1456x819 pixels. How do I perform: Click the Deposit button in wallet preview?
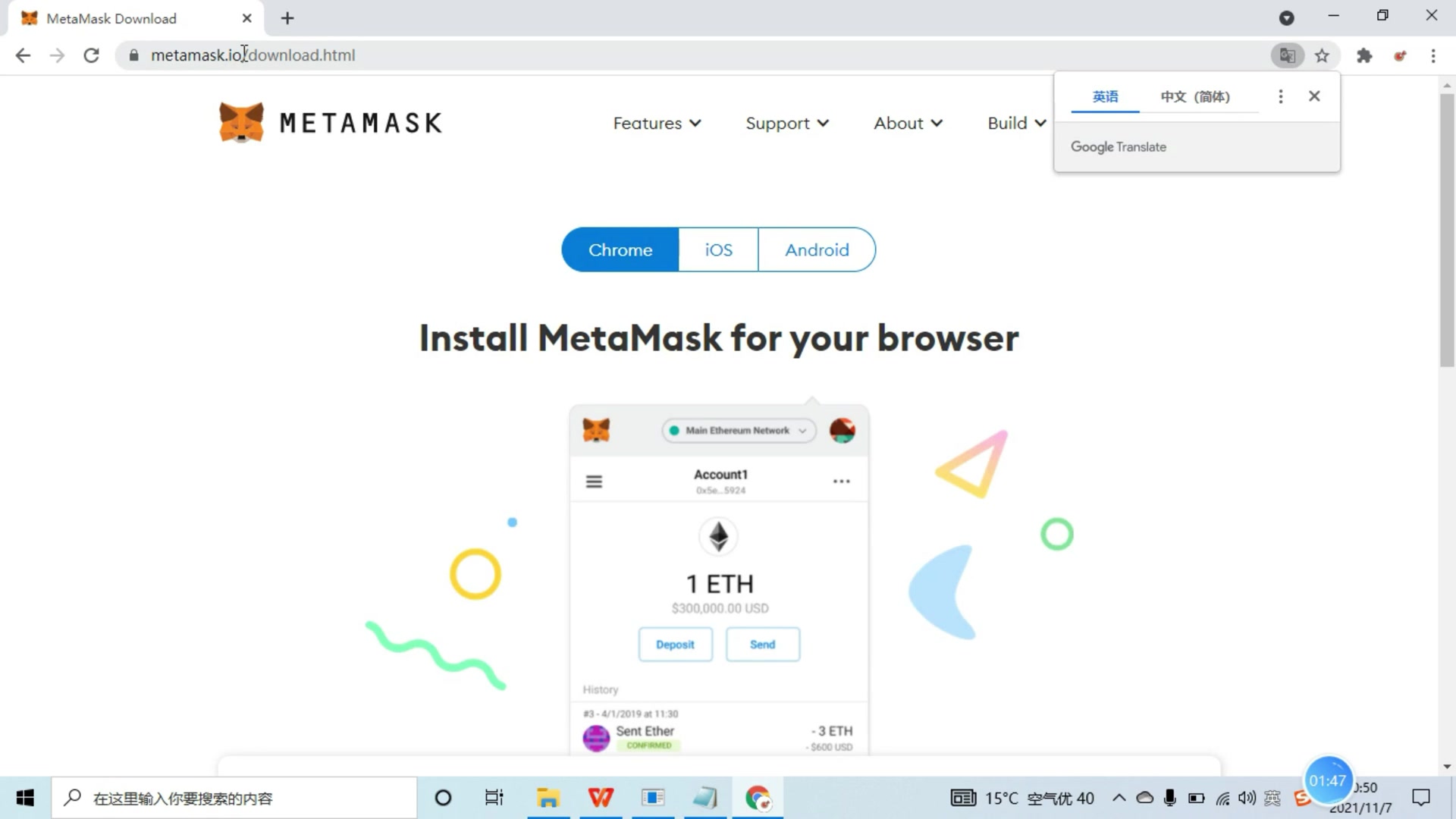click(675, 644)
